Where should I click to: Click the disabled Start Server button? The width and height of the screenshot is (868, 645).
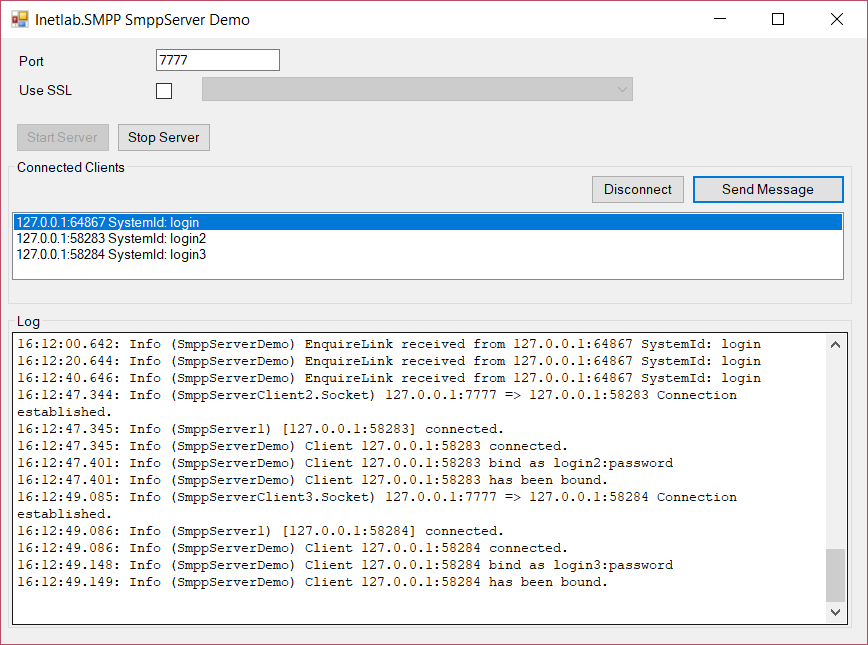pos(63,137)
